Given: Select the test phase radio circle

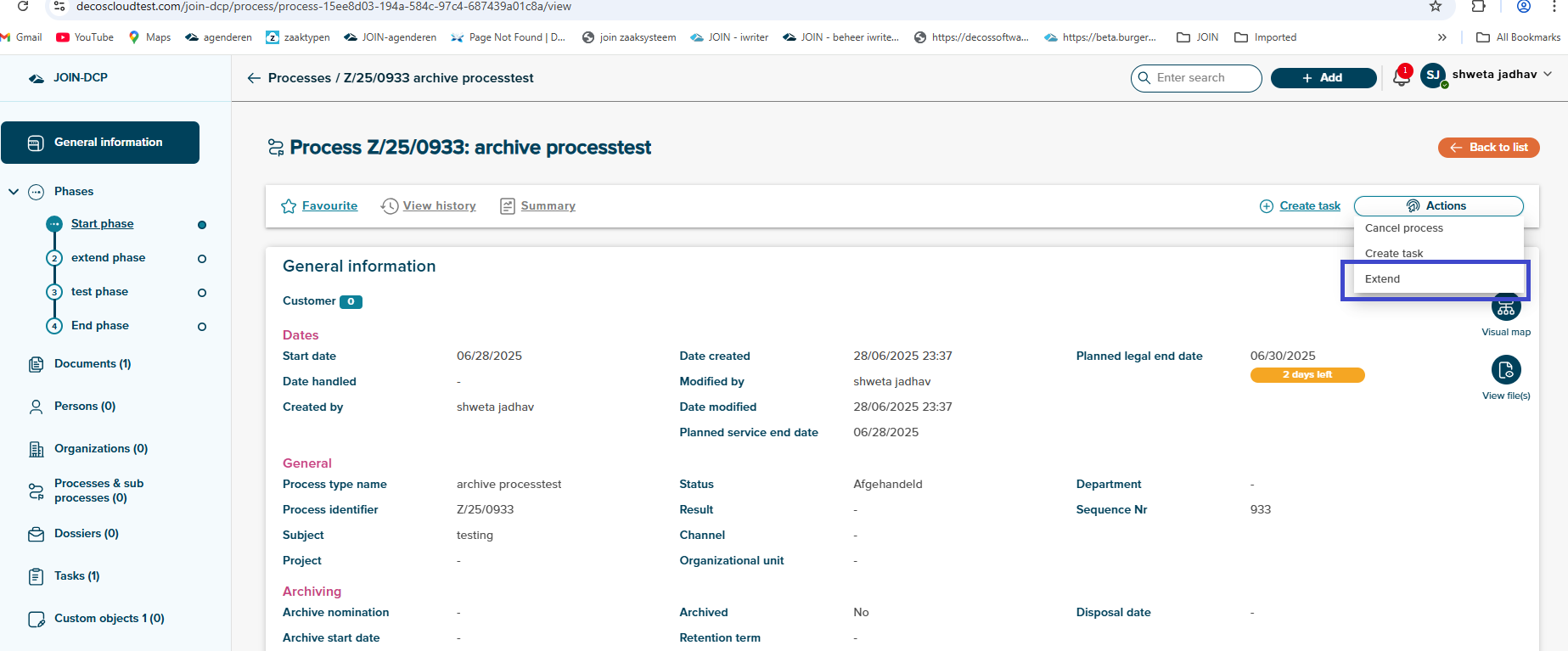Looking at the screenshot, I should coord(202,293).
